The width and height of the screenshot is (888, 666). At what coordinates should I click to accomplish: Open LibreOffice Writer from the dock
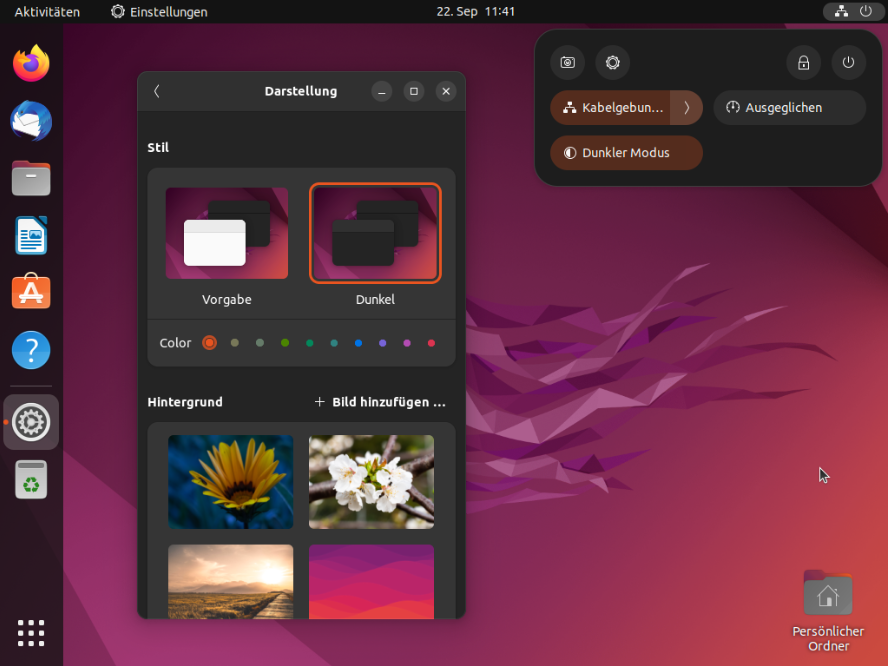(x=30, y=235)
